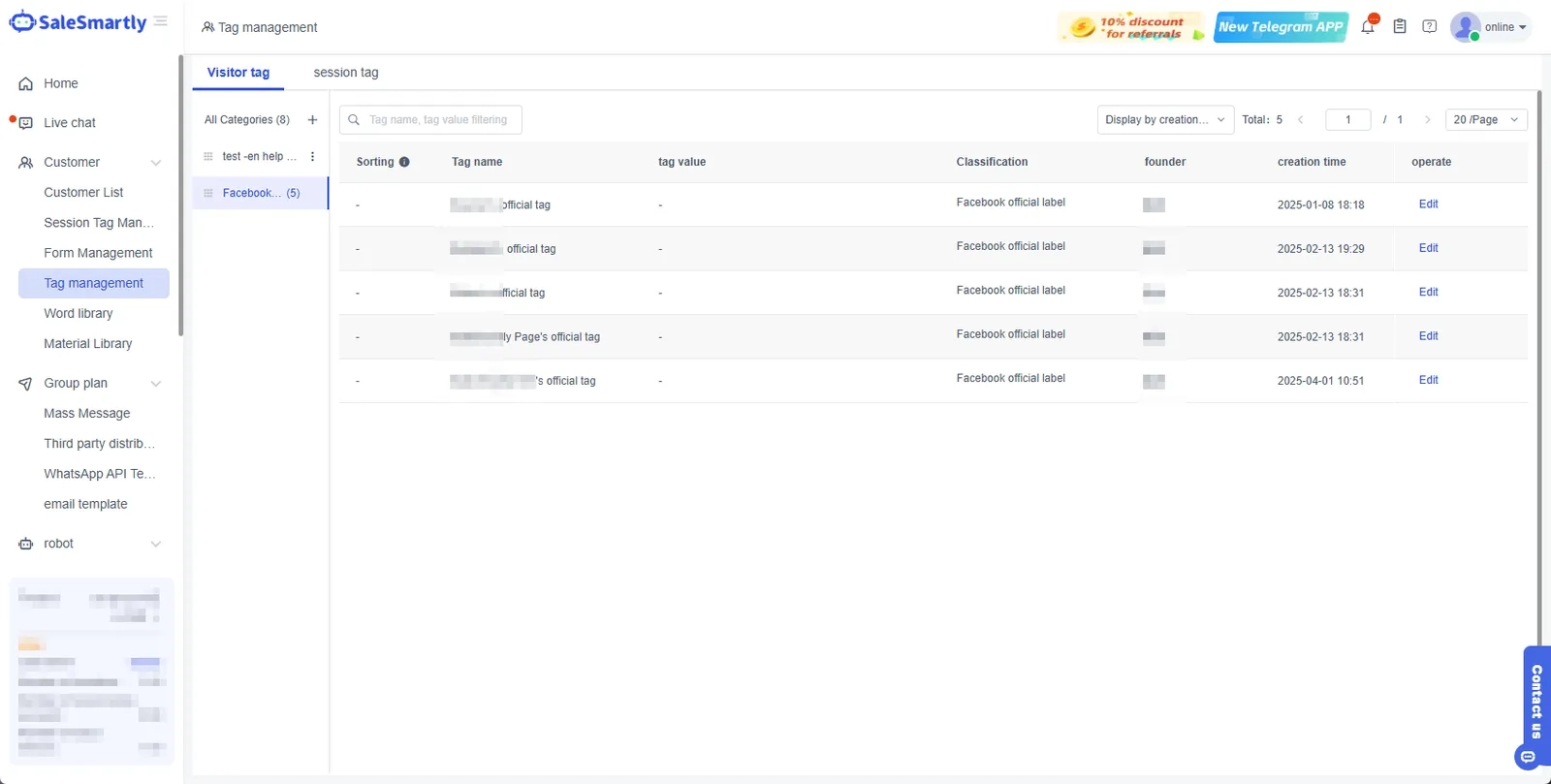Click the Tag name column header

pyautogui.click(x=477, y=162)
